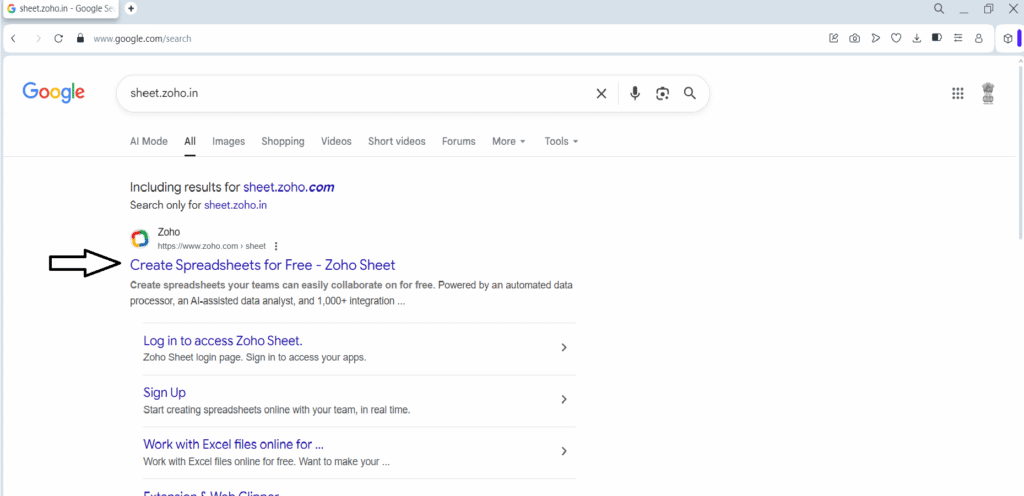The height and width of the screenshot is (496, 1024).
Task: Open the browser profile account icon
Action: pyautogui.click(x=978, y=39)
